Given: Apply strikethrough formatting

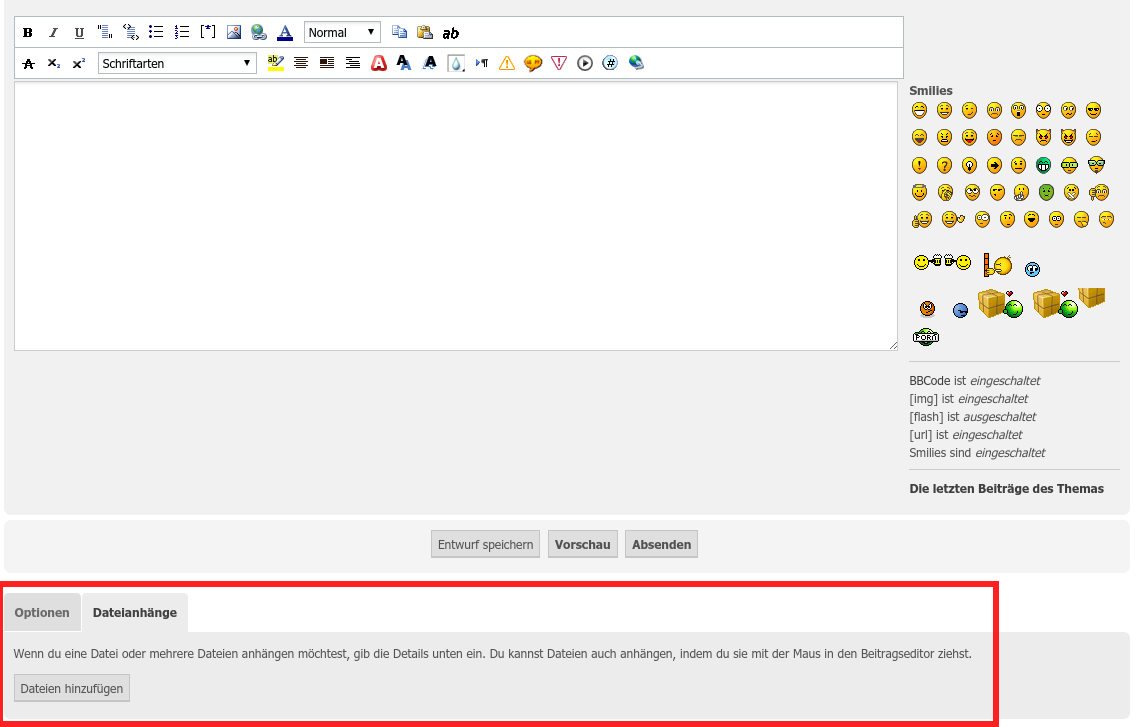Looking at the screenshot, I should click(28, 63).
